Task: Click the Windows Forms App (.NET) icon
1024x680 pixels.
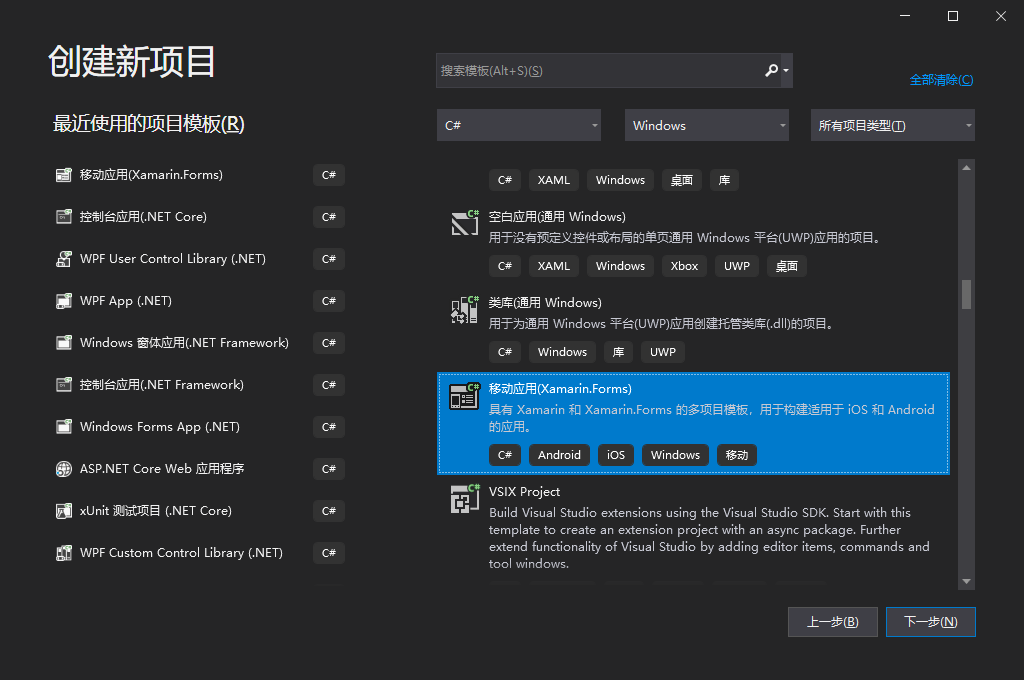Action: click(63, 427)
